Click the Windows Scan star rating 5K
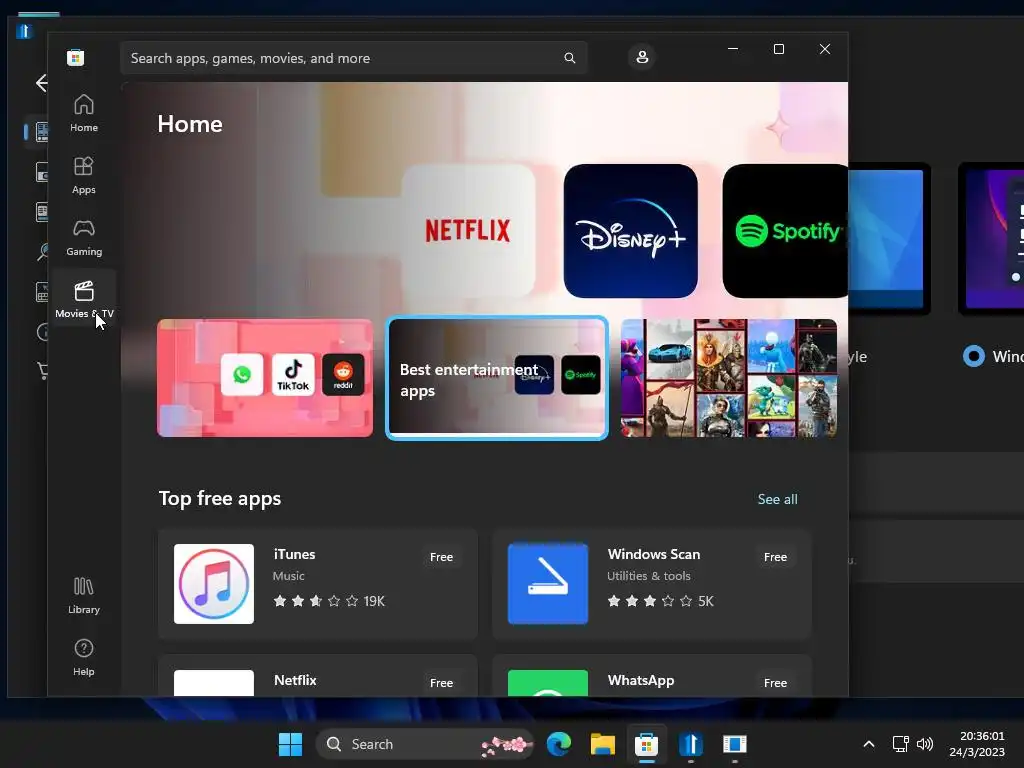The height and width of the screenshot is (768, 1024). coord(660,601)
